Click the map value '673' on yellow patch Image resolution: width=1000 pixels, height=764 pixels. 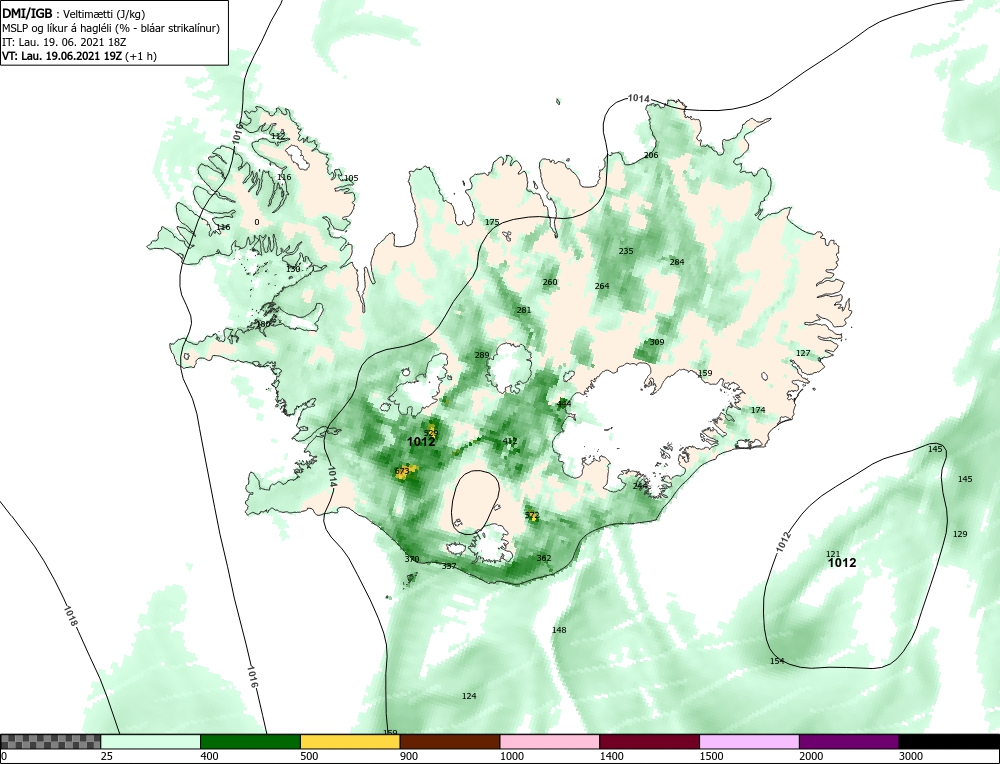tap(402, 472)
